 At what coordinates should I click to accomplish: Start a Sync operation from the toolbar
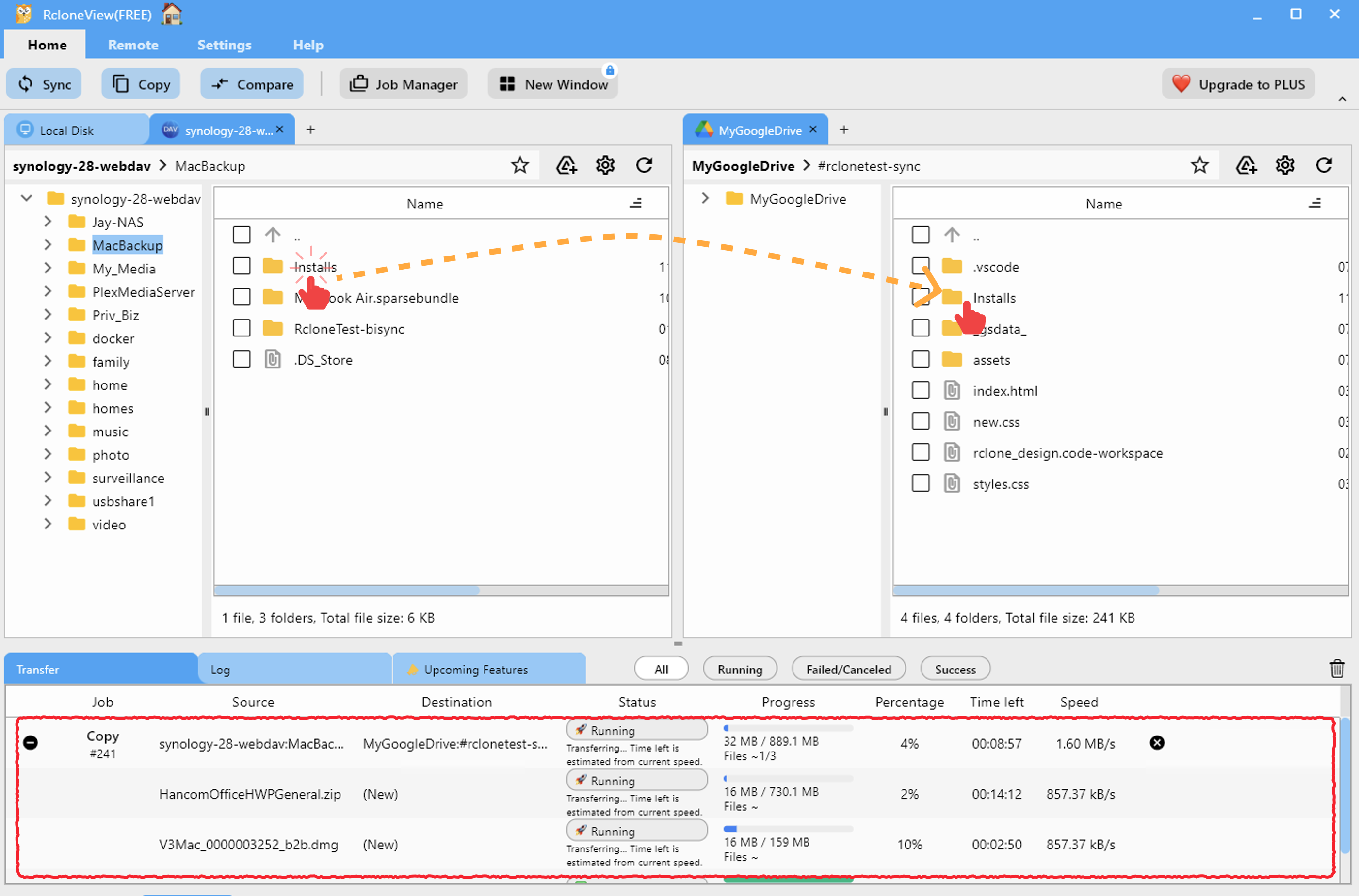click(x=44, y=83)
